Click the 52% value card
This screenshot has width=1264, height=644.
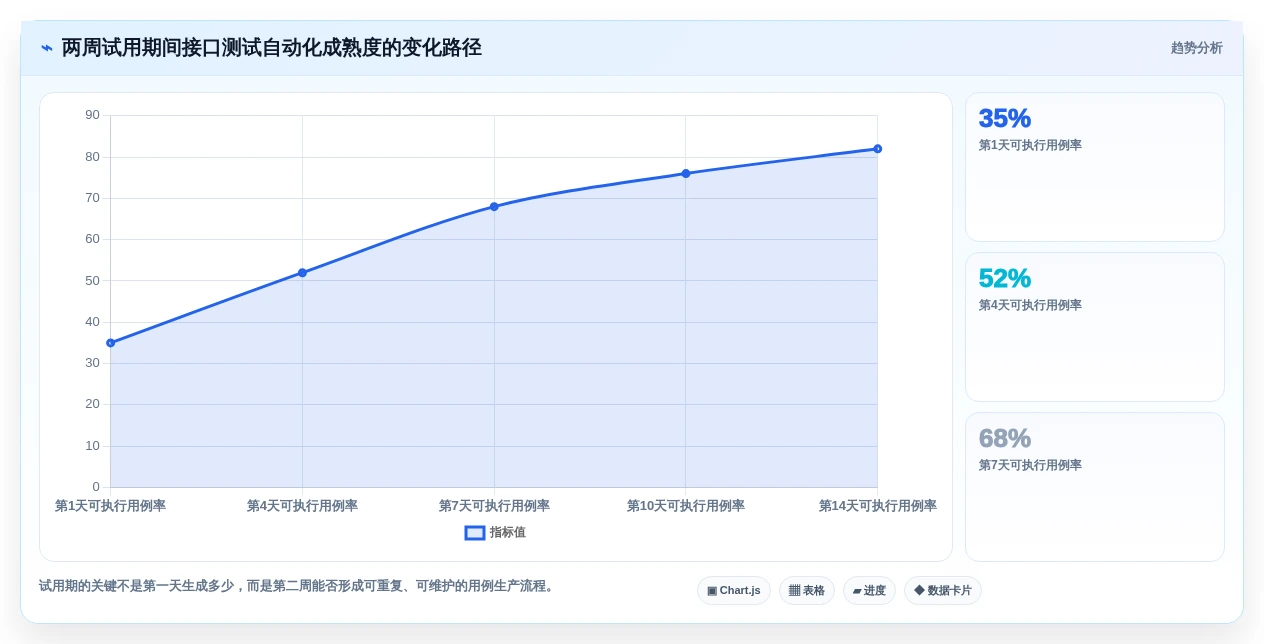coord(1095,327)
